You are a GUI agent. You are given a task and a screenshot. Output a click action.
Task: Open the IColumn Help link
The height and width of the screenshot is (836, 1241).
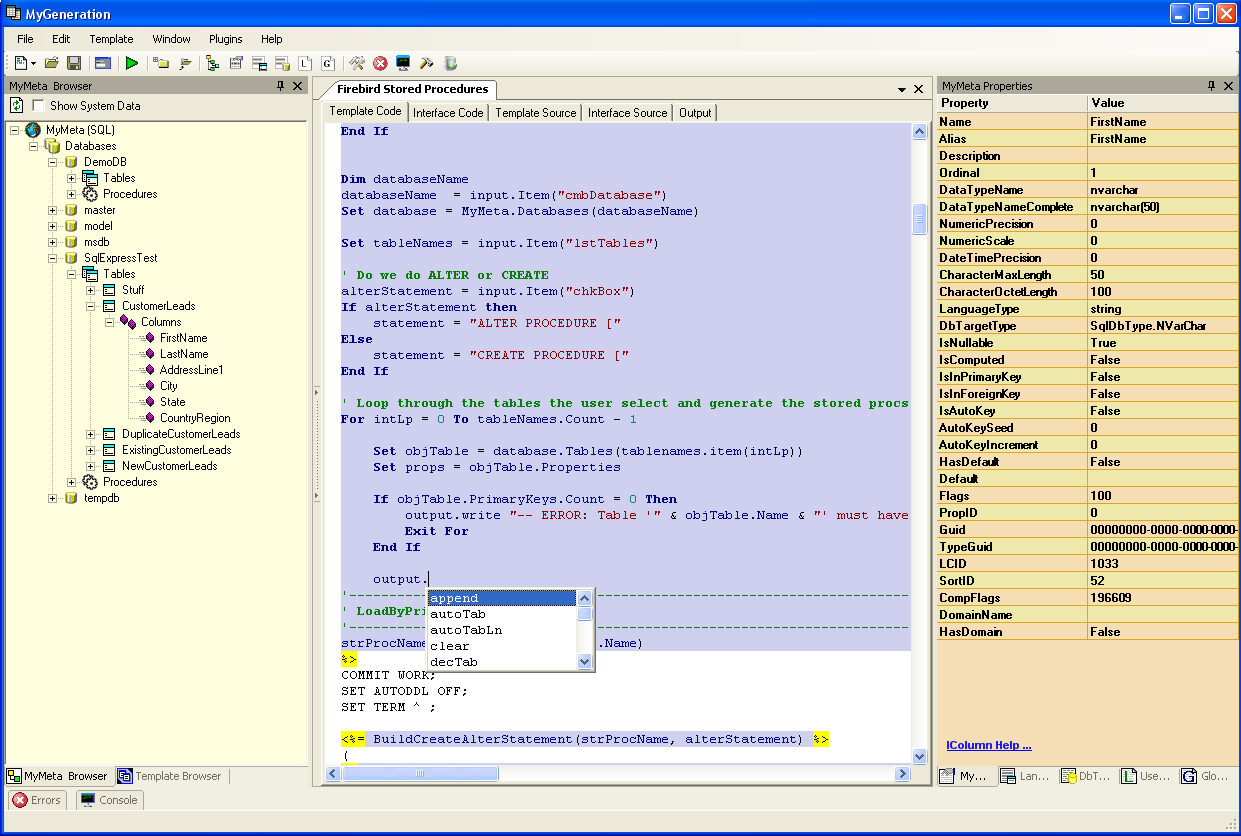coord(988,745)
